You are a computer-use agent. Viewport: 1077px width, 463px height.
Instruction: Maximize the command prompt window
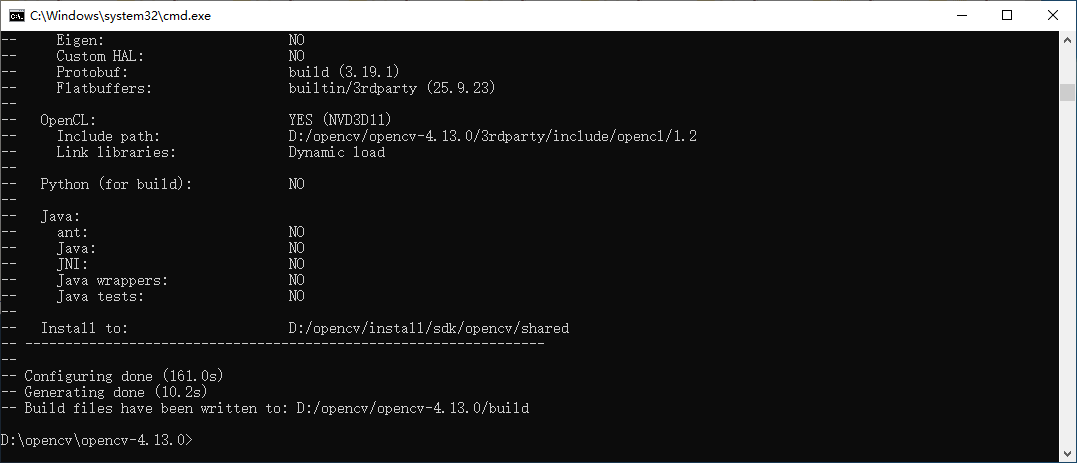[x=1007, y=16]
